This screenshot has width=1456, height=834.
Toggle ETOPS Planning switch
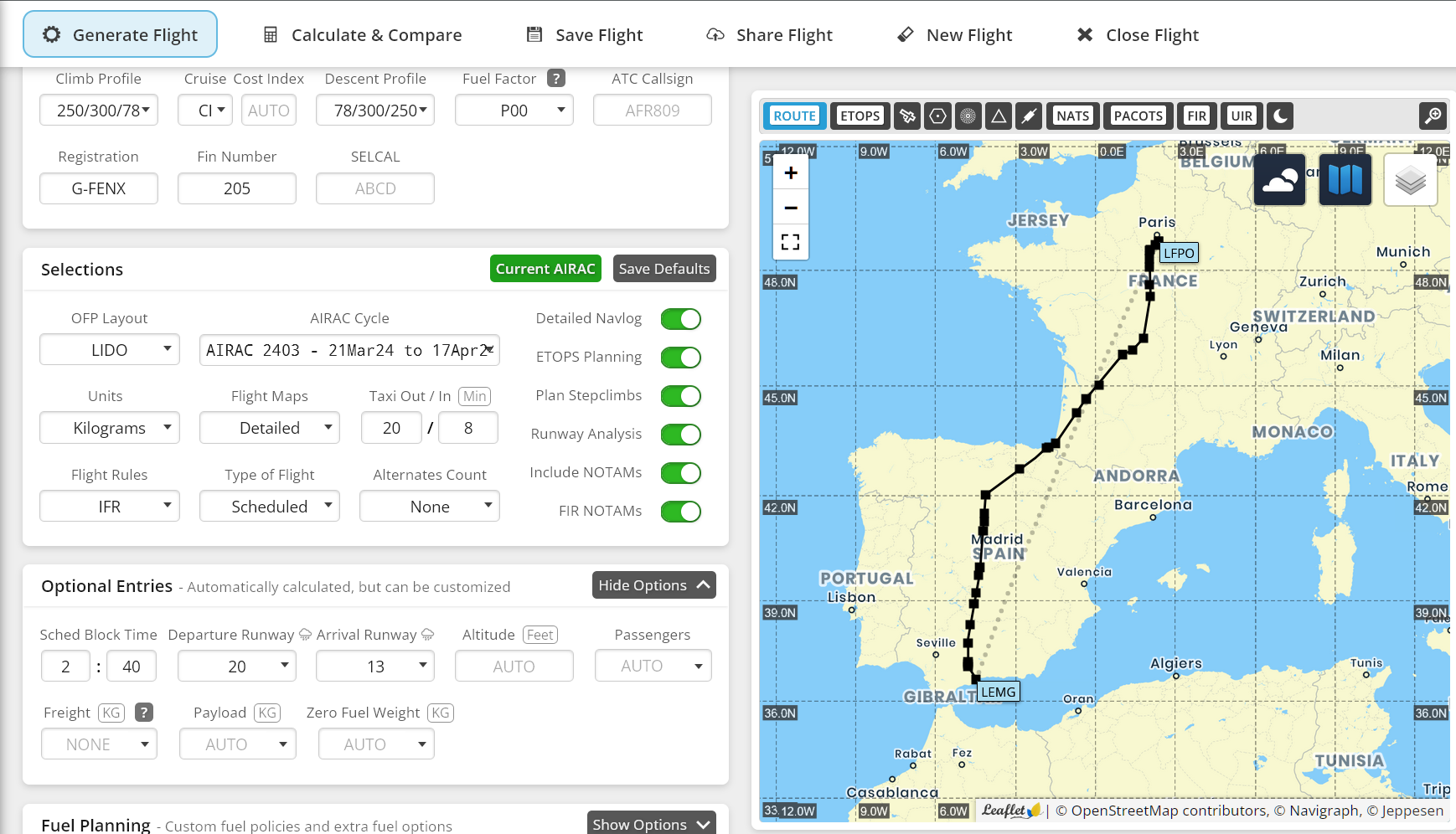coord(681,358)
